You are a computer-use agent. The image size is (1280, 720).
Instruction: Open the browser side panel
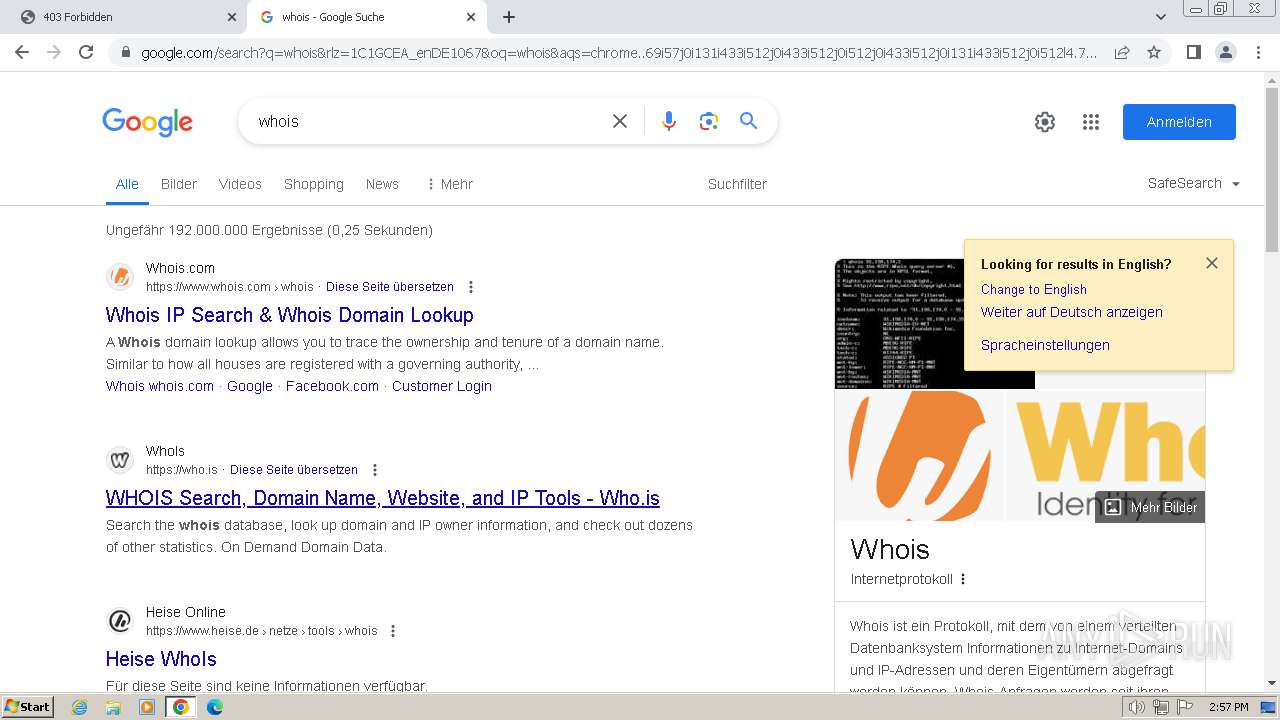tap(1193, 52)
